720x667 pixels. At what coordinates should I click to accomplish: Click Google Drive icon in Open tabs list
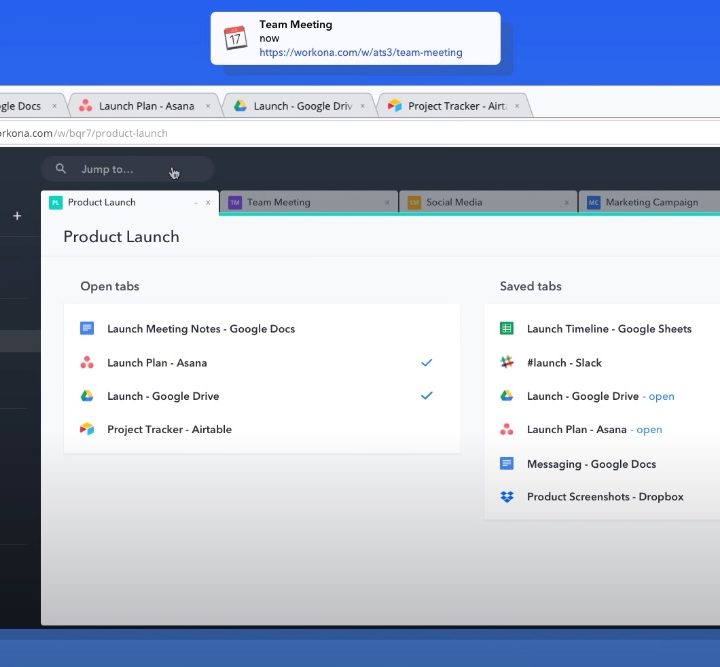[x=87, y=396]
